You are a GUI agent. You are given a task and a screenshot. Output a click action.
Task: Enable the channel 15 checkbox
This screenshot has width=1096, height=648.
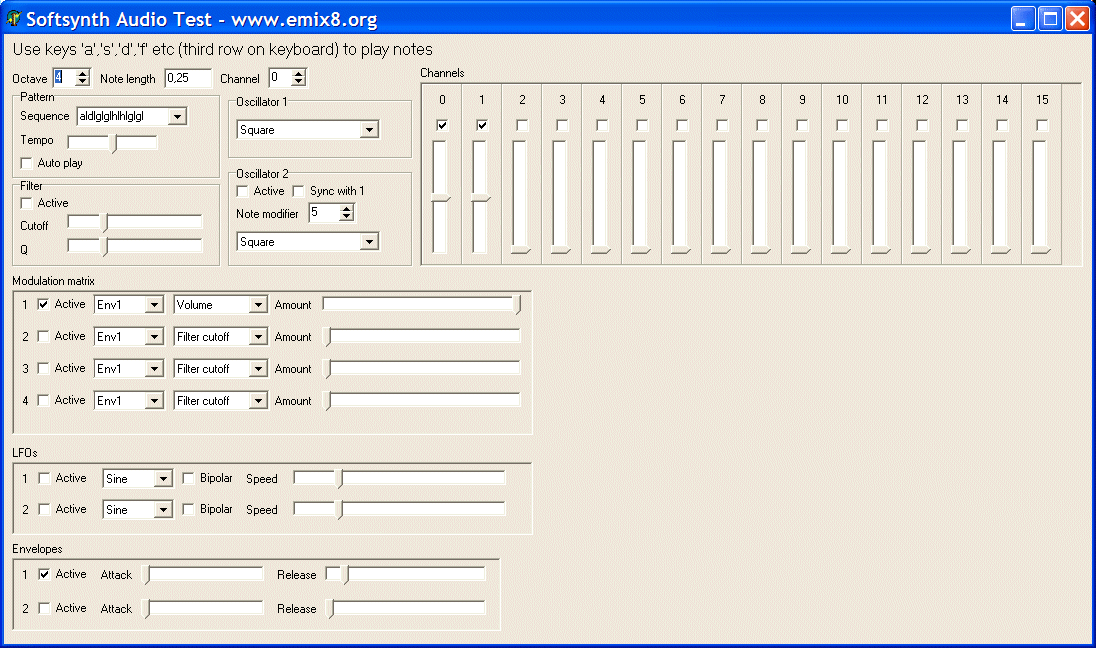[1042, 125]
